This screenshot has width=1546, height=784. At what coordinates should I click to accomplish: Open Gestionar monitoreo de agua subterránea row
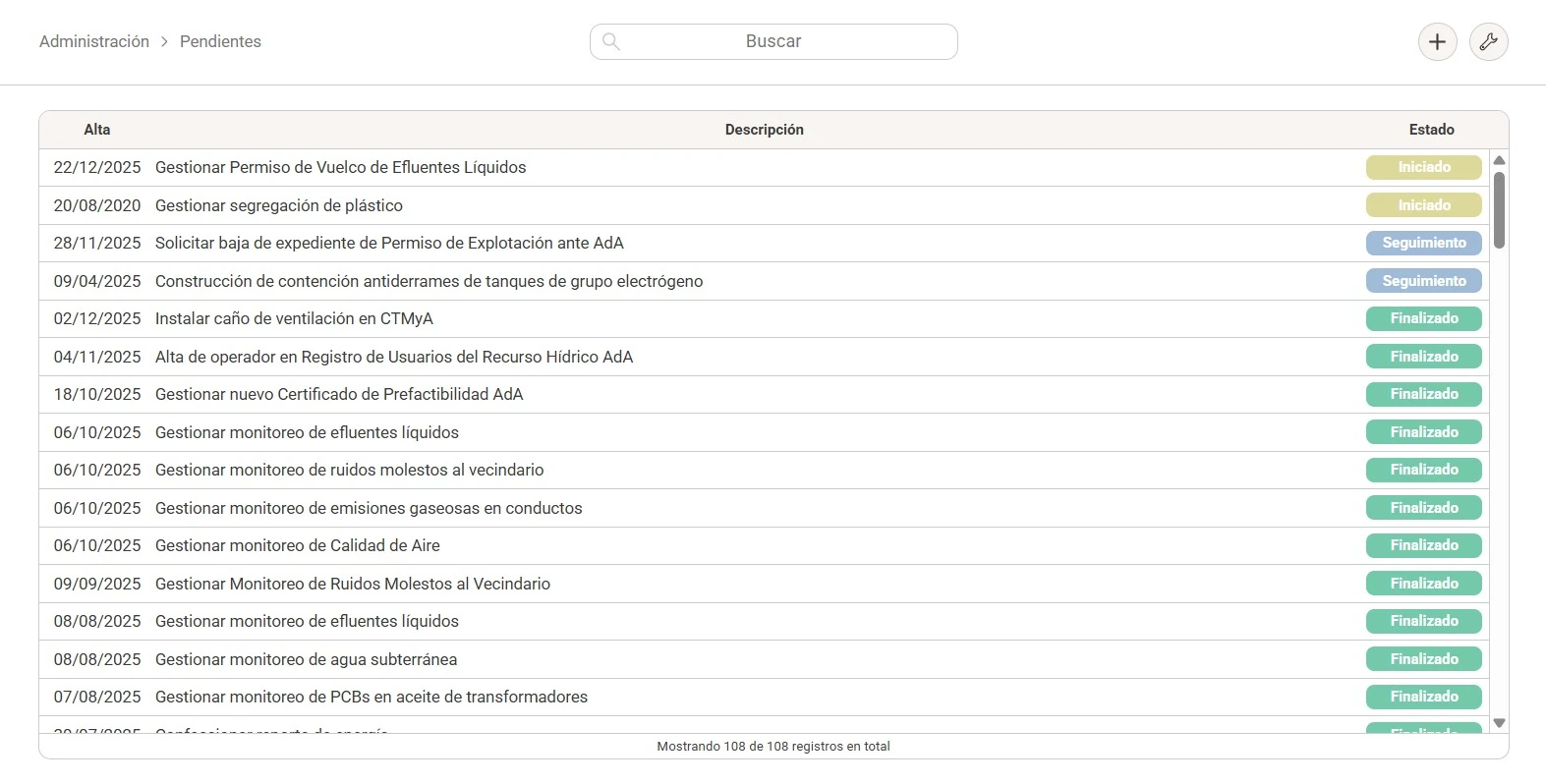click(x=764, y=659)
